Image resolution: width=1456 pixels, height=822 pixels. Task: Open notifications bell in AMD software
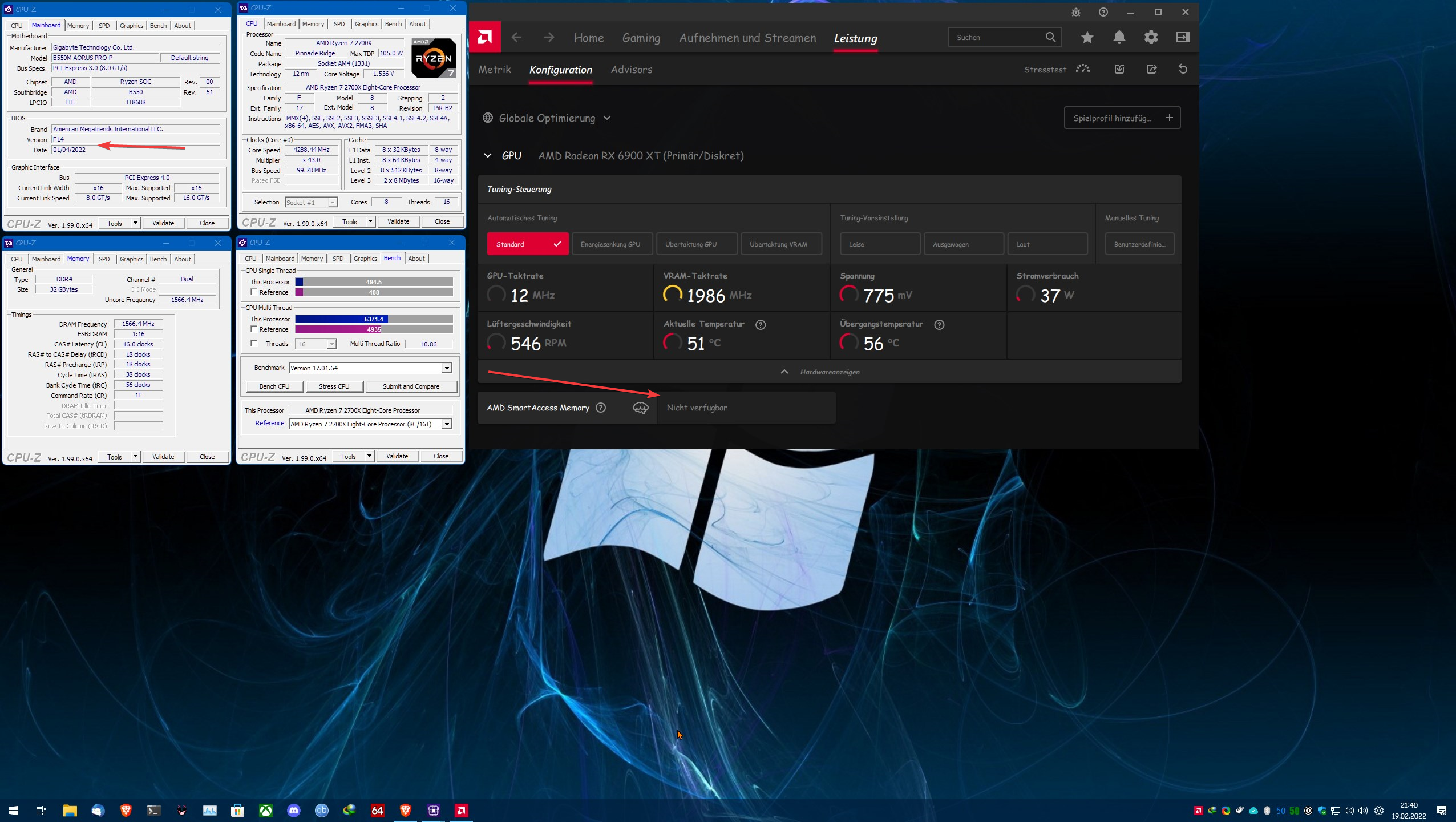coord(1119,38)
